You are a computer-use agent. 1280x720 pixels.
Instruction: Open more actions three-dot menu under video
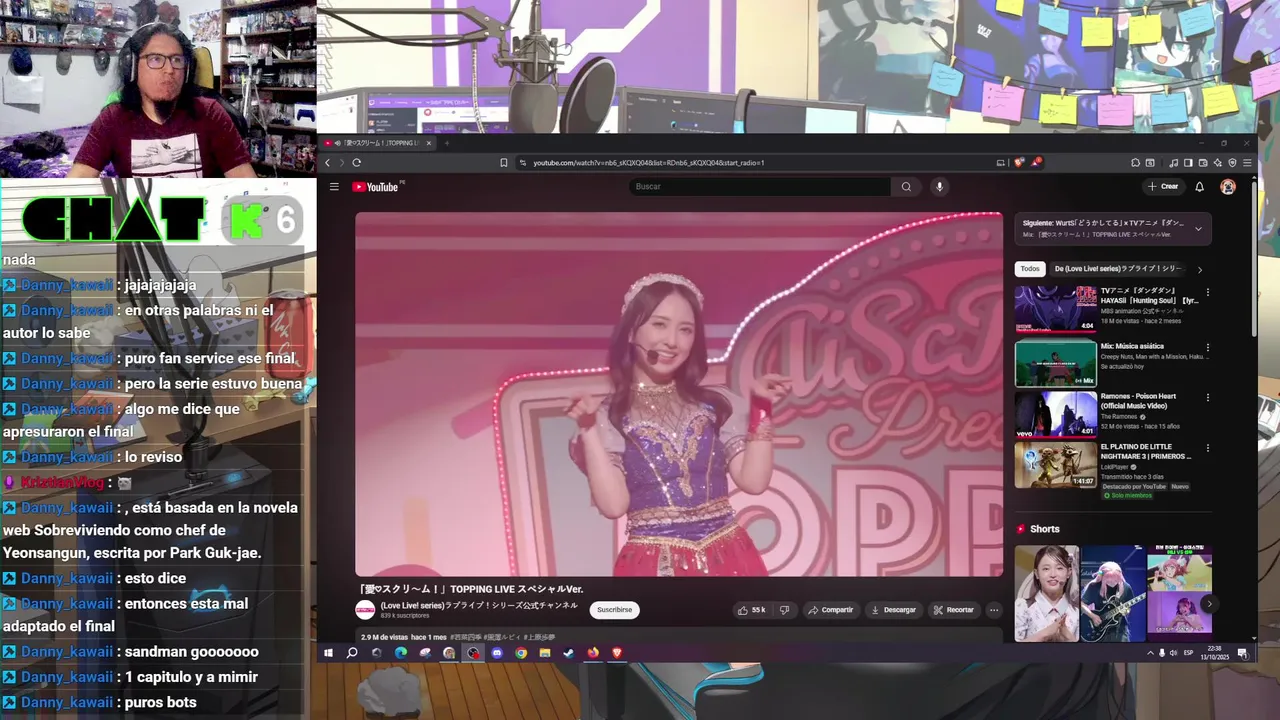click(x=994, y=610)
